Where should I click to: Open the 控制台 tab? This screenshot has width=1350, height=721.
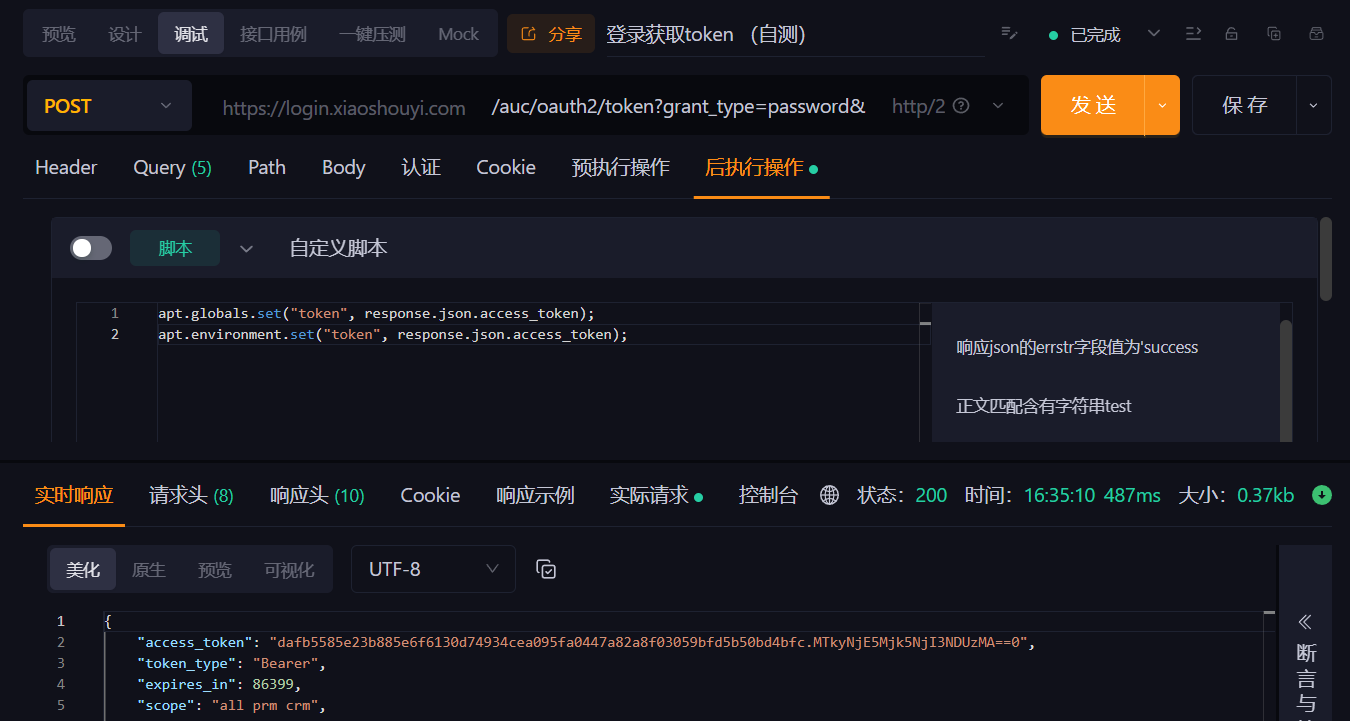pyautogui.click(x=768, y=495)
